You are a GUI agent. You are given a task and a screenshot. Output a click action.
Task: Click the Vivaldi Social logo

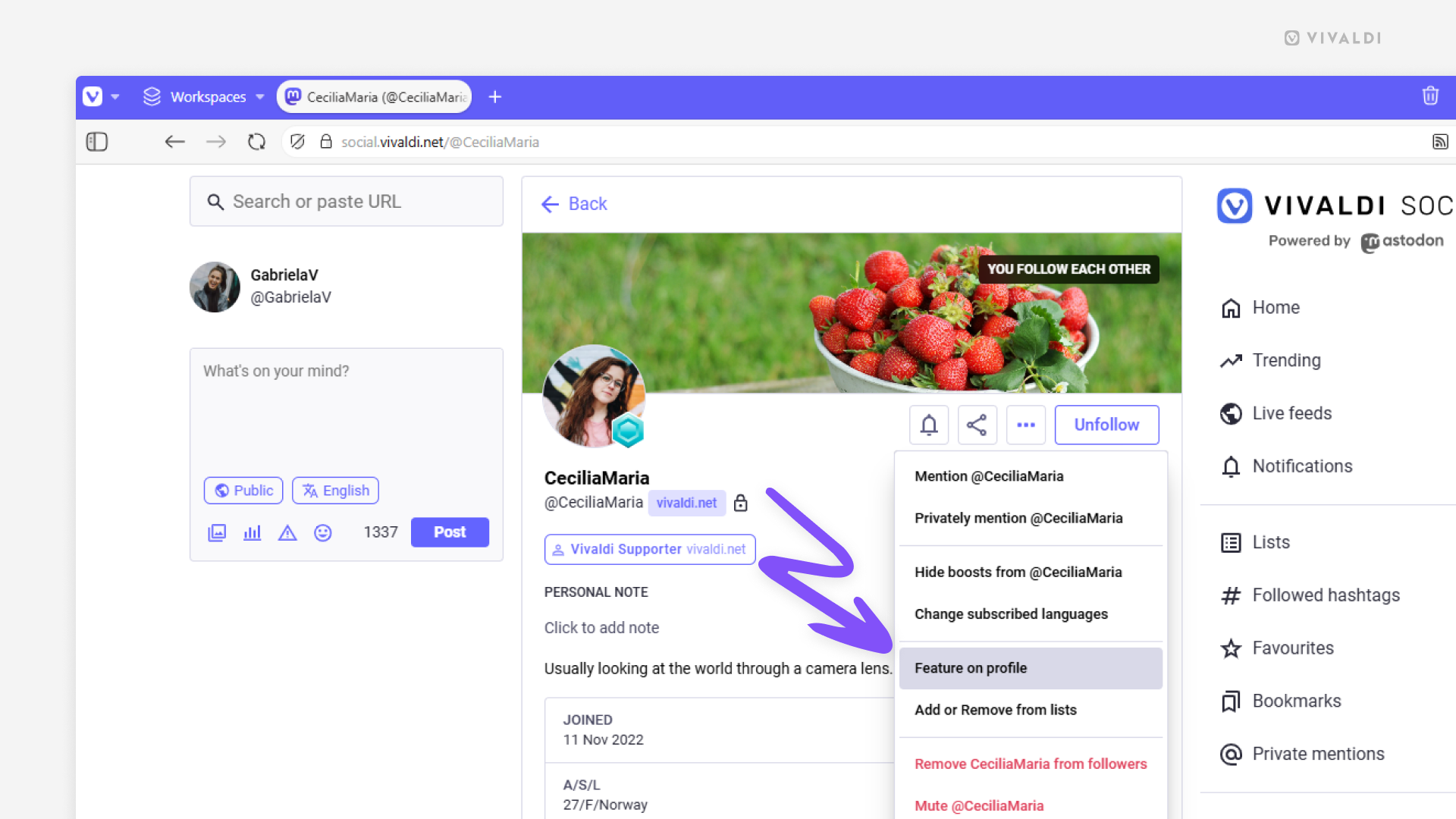(1335, 206)
